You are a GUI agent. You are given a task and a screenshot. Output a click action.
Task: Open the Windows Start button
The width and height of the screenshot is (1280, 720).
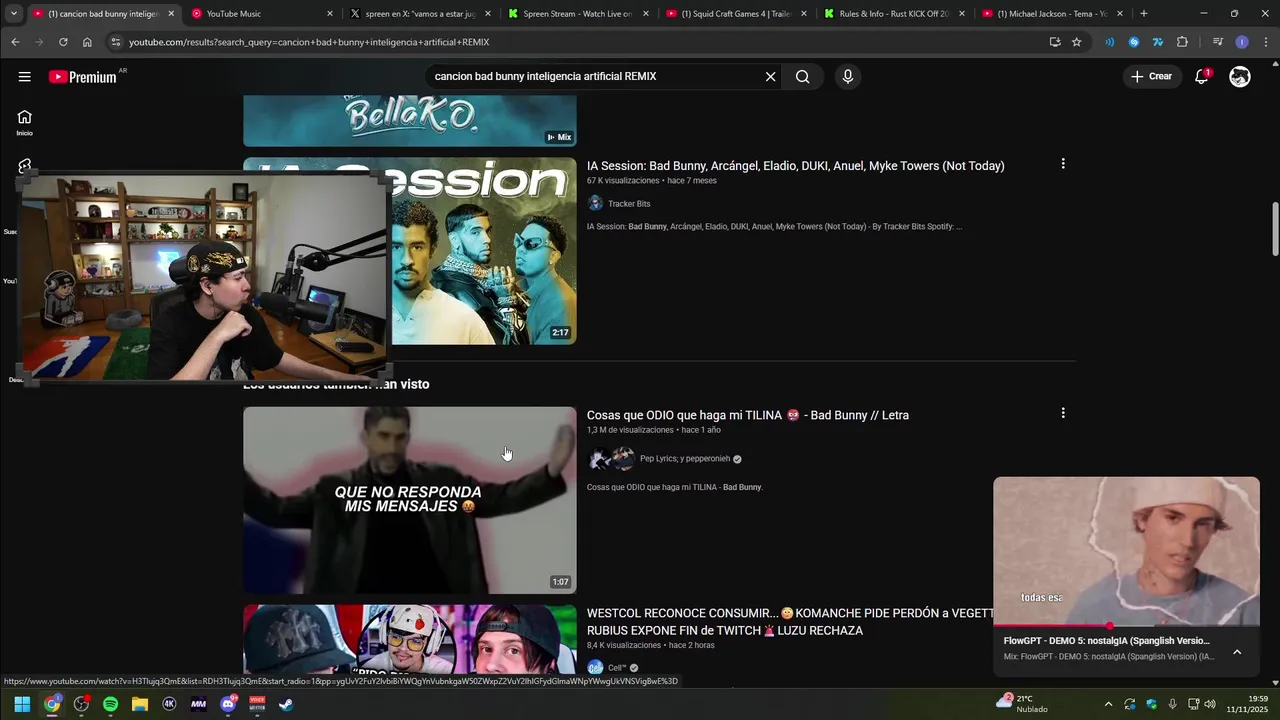(22, 704)
